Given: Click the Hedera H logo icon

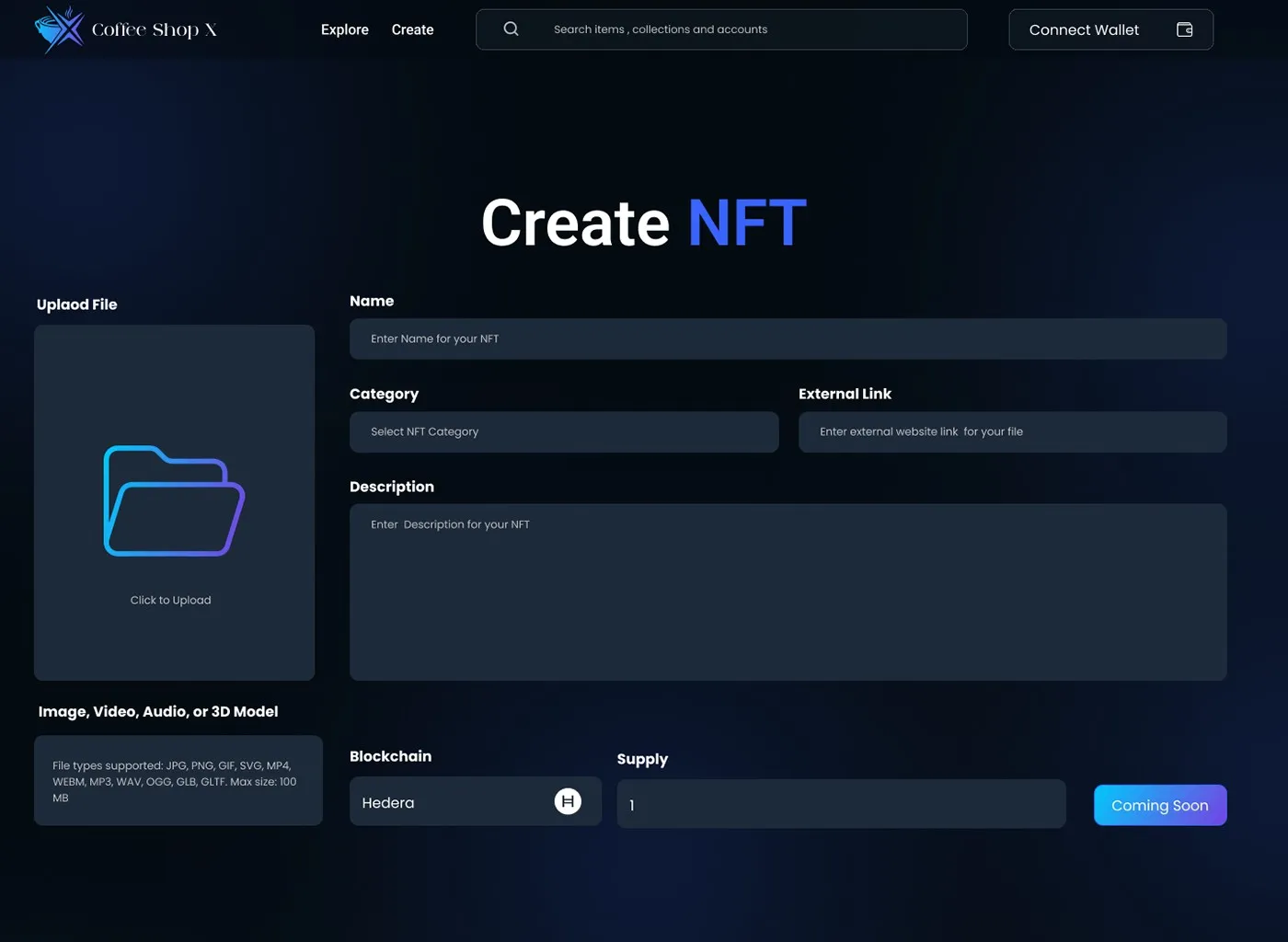Looking at the screenshot, I should (568, 801).
